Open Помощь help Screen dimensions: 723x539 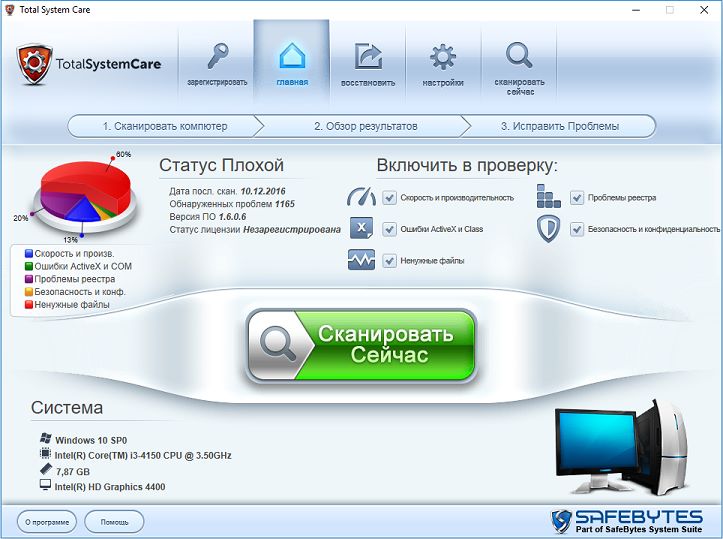(x=114, y=522)
